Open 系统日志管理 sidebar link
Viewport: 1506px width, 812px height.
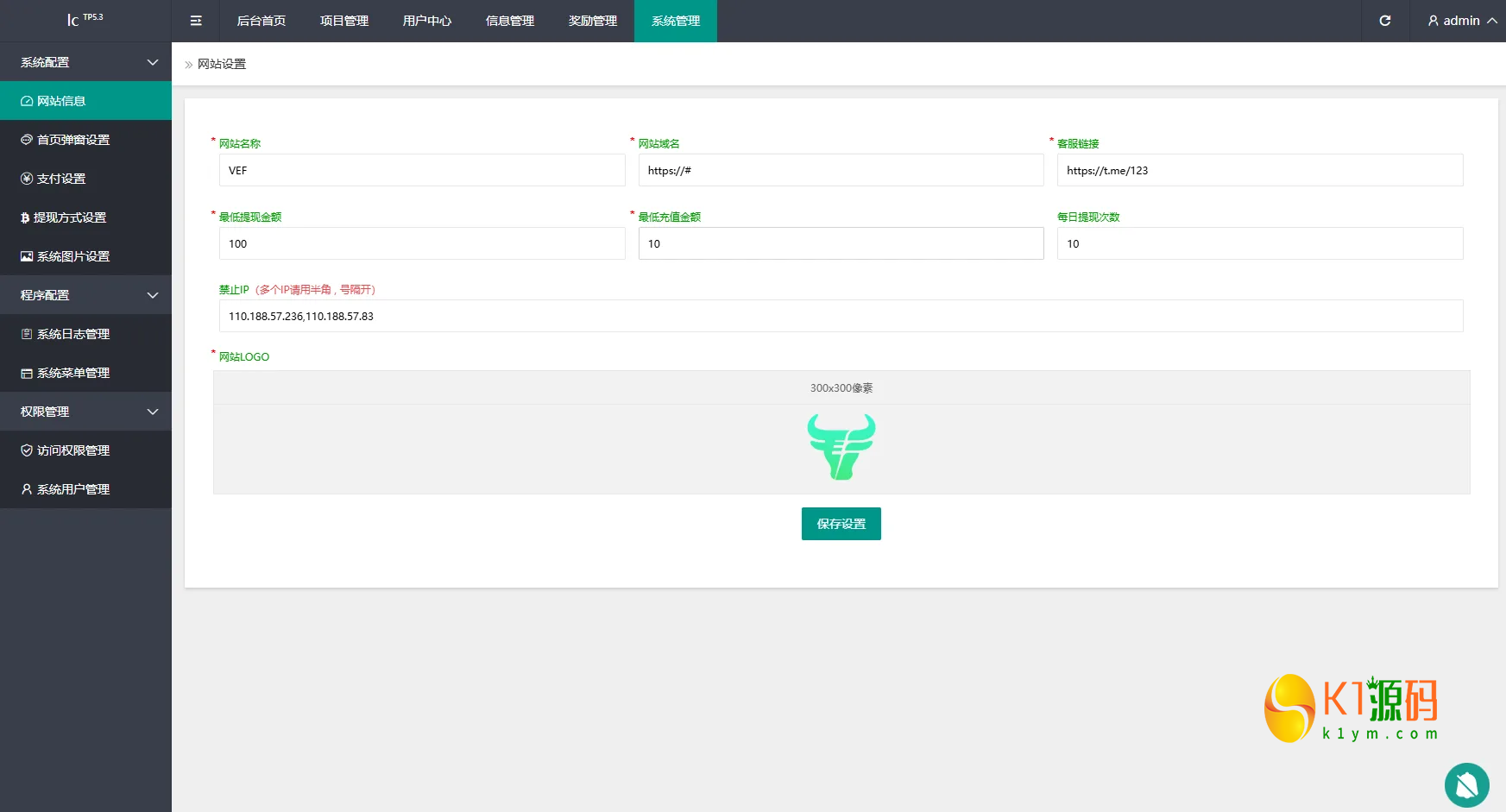coord(85,334)
